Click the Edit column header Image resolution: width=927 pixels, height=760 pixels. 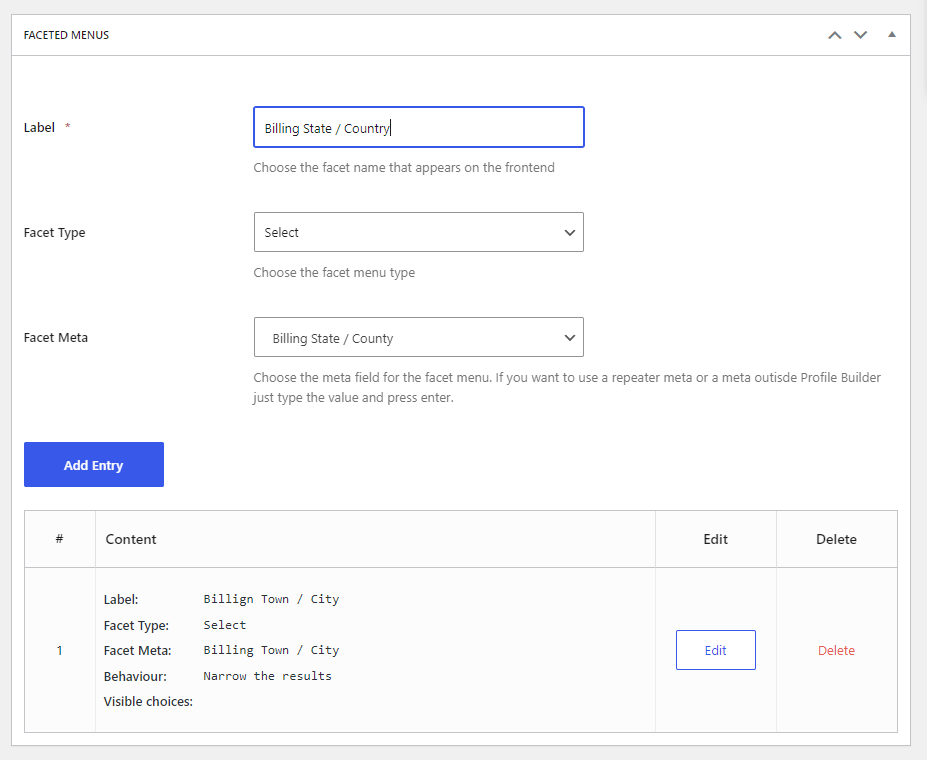(715, 539)
